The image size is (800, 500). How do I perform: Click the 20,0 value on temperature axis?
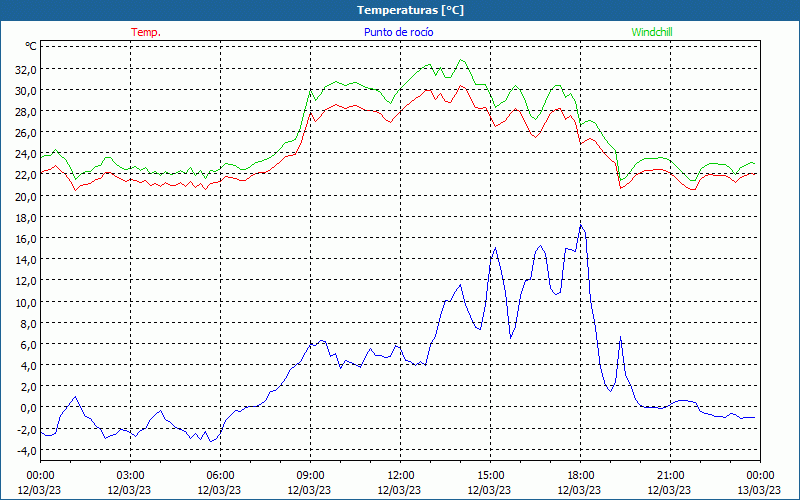click(26, 196)
